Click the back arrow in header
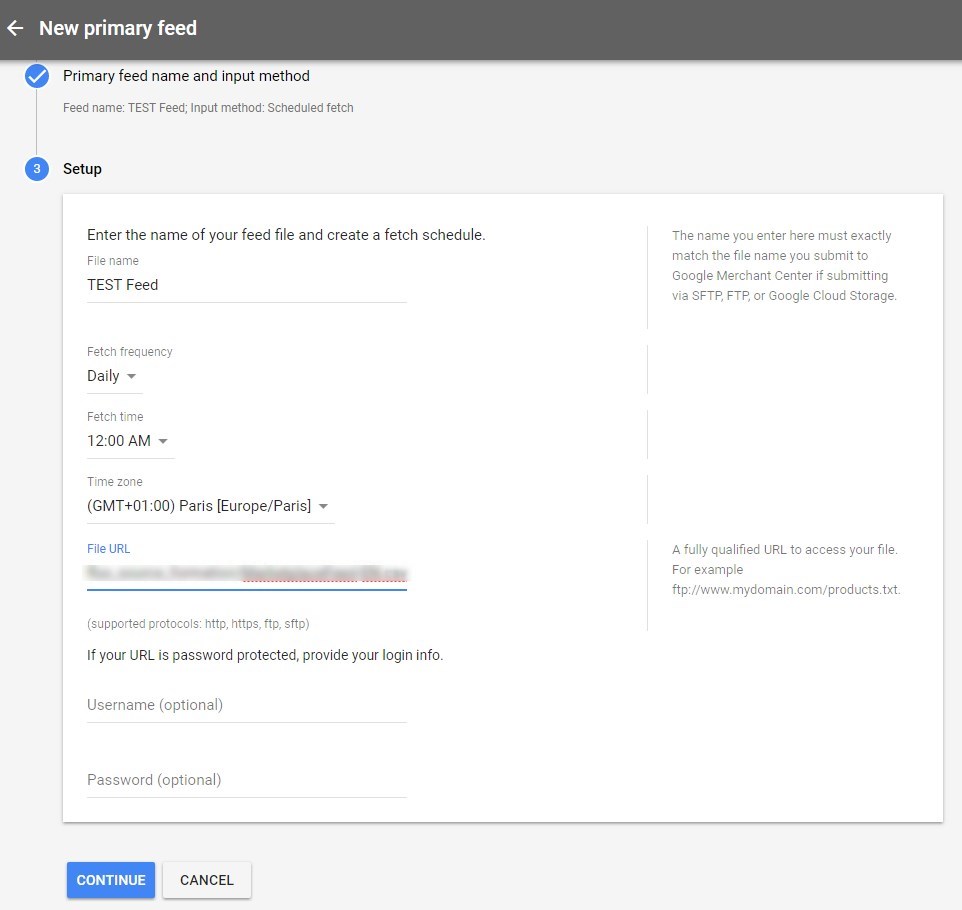This screenshot has height=910, width=962. click(15, 28)
